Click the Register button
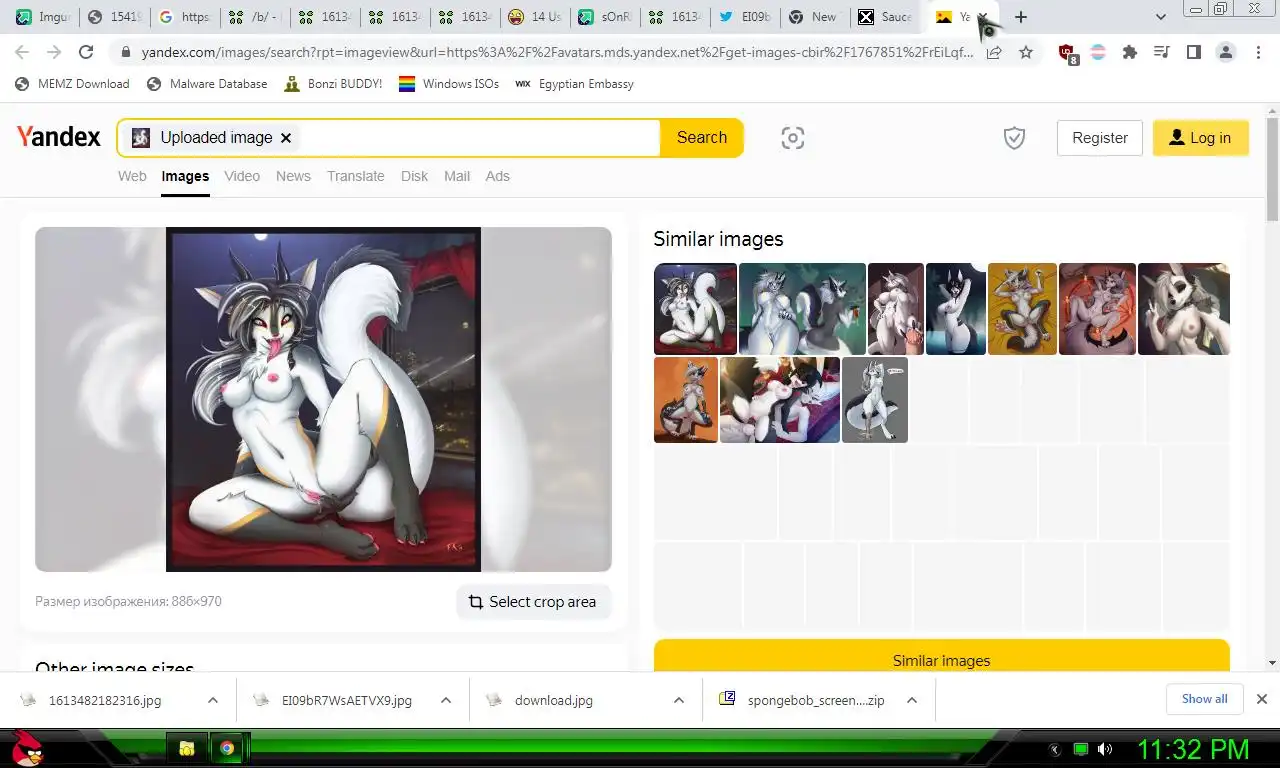 pyautogui.click(x=1100, y=138)
